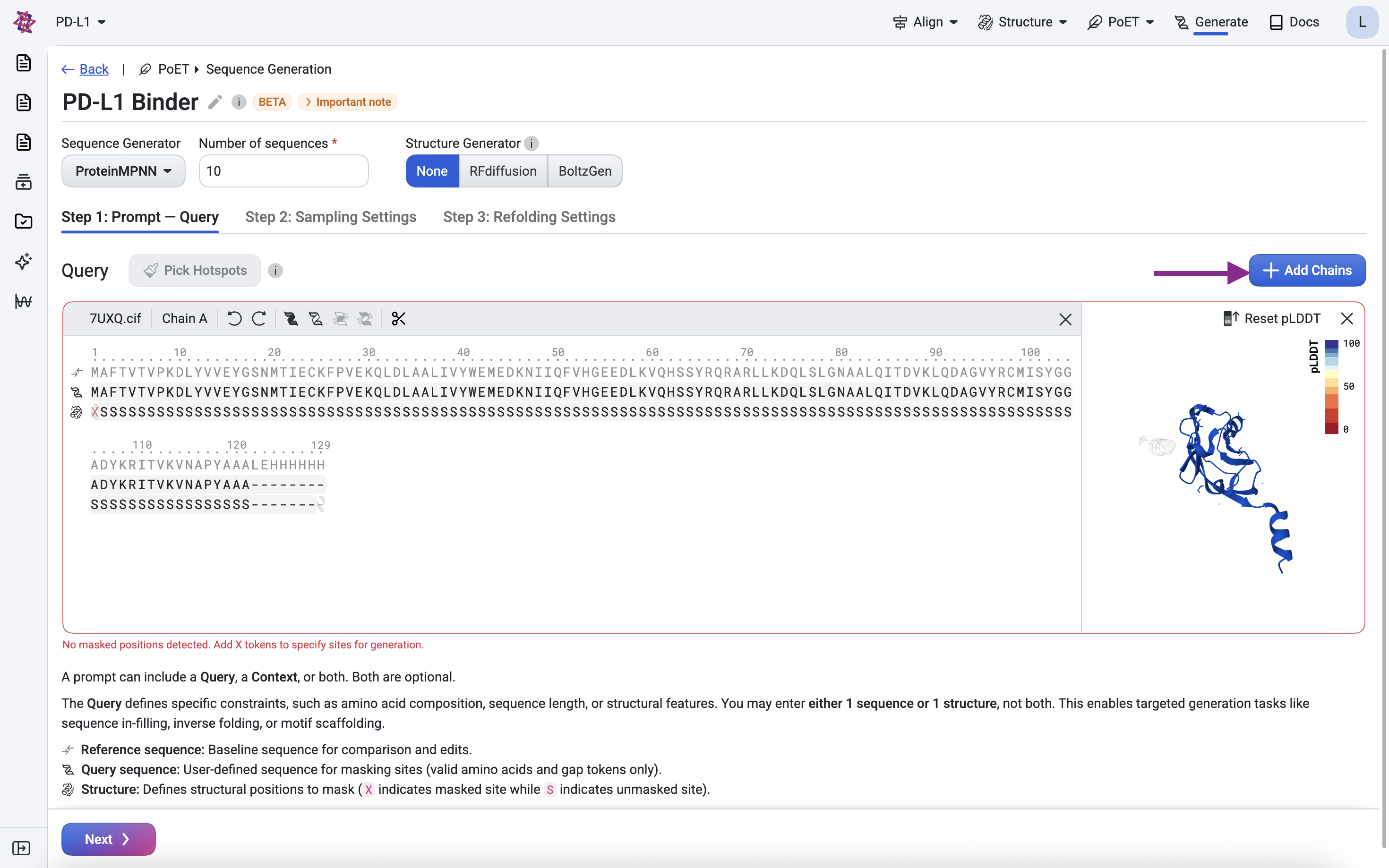
Task: Click the red 'No masked positions detected' message
Action: point(243,645)
